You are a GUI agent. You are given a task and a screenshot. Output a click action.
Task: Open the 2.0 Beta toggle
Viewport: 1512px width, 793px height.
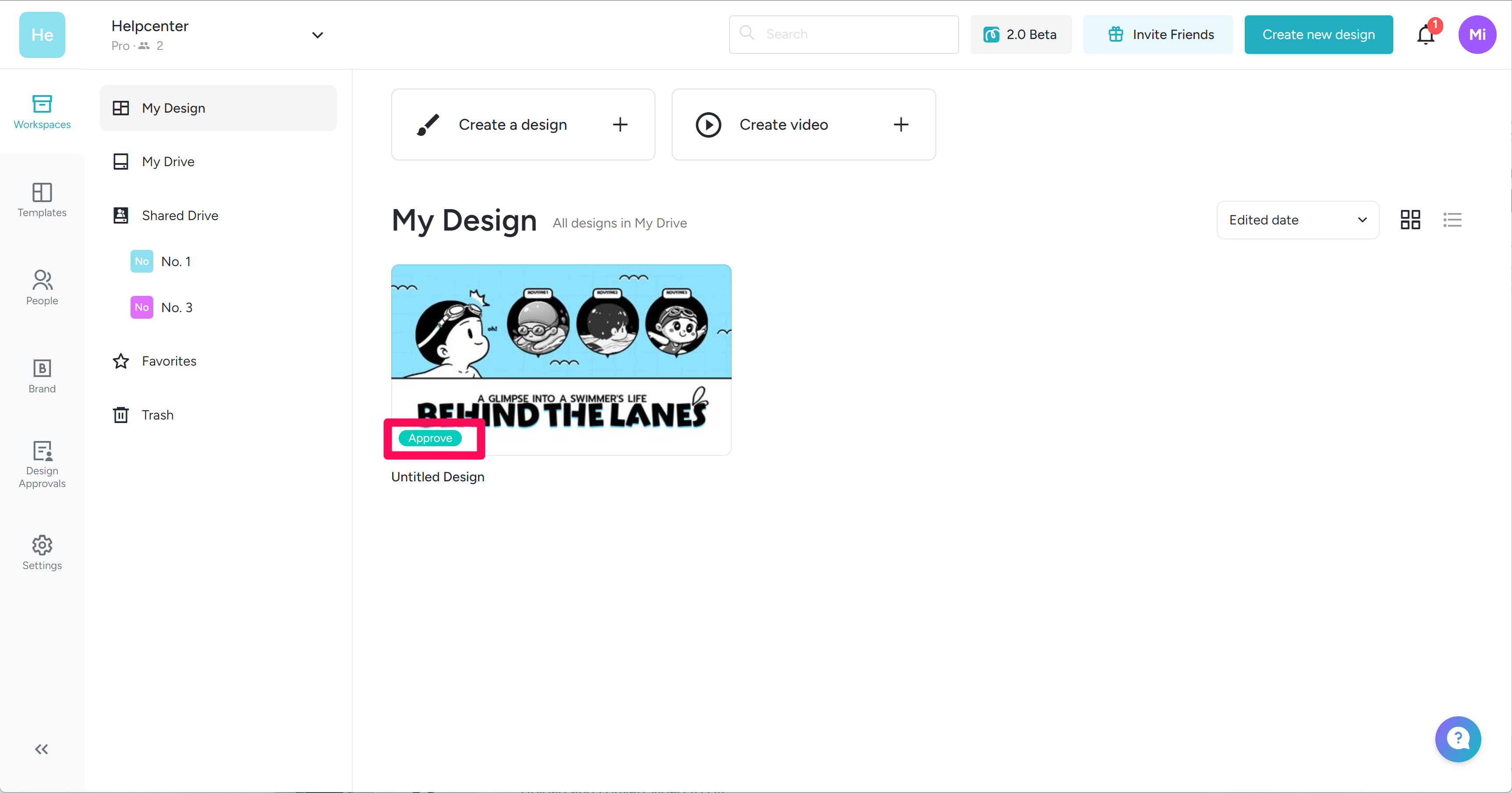[1021, 34]
